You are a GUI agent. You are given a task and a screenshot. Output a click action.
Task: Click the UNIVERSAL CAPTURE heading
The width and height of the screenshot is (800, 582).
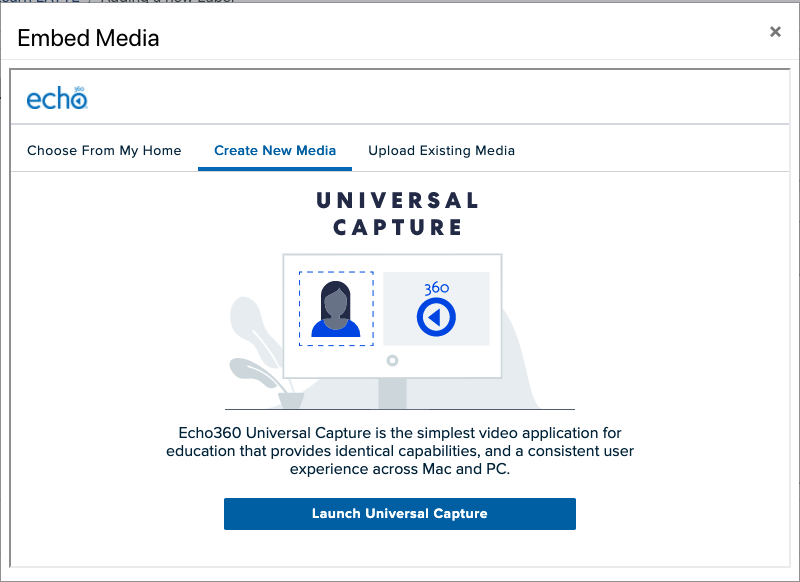tap(399, 211)
